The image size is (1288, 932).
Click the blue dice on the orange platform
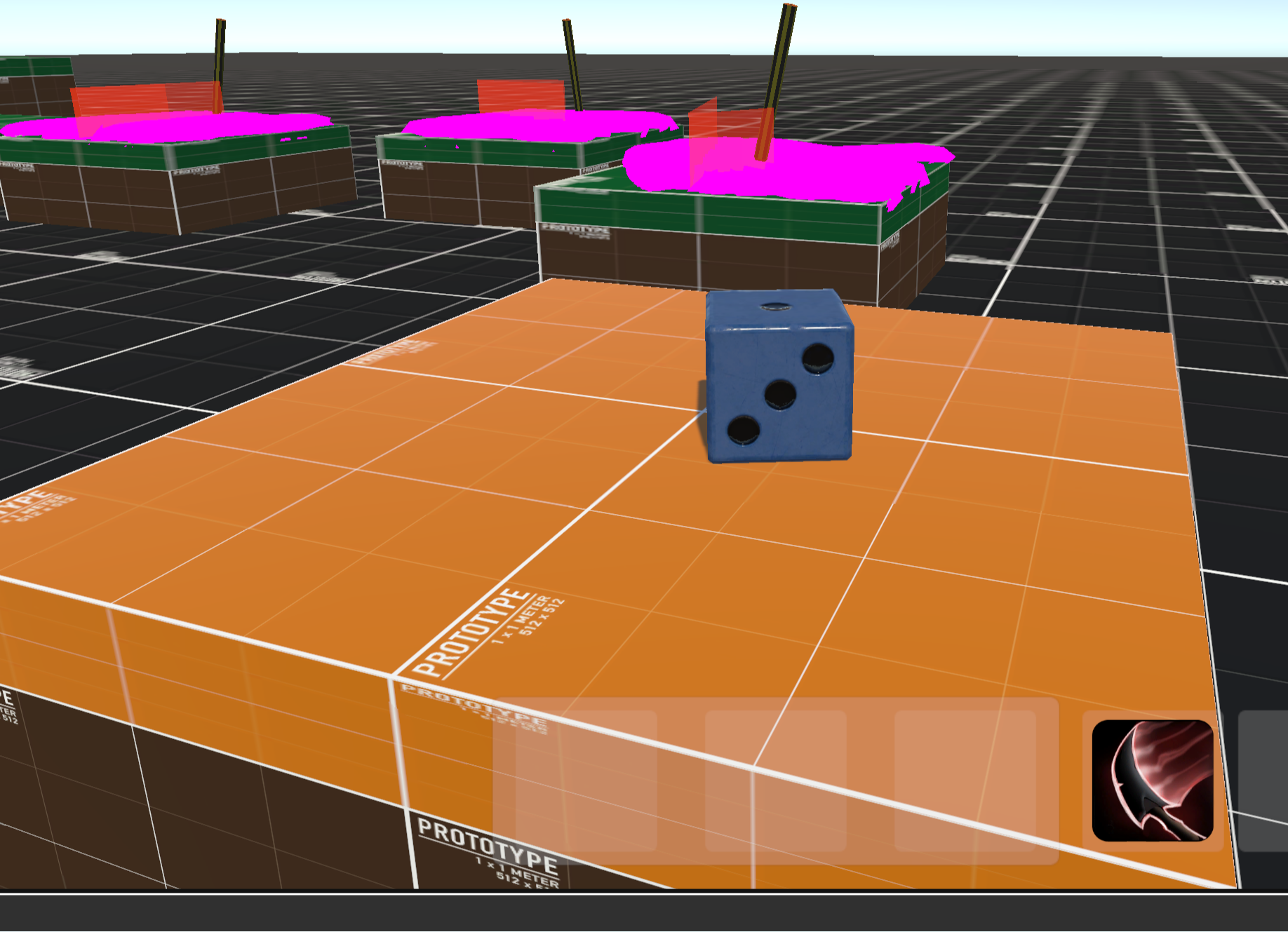click(x=779, y=376)
